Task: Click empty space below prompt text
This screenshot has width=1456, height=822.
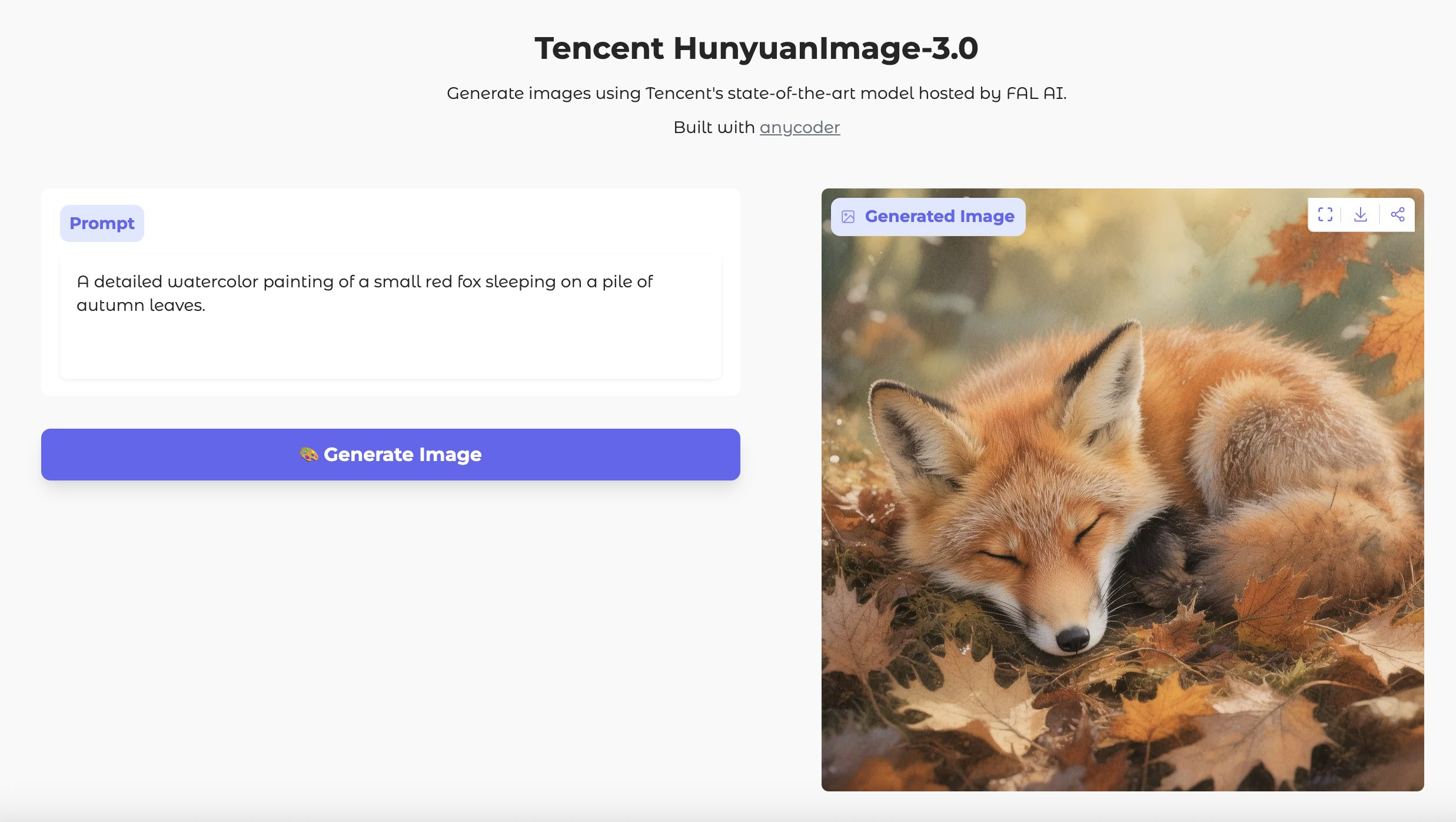Action: tap(390, 350)
